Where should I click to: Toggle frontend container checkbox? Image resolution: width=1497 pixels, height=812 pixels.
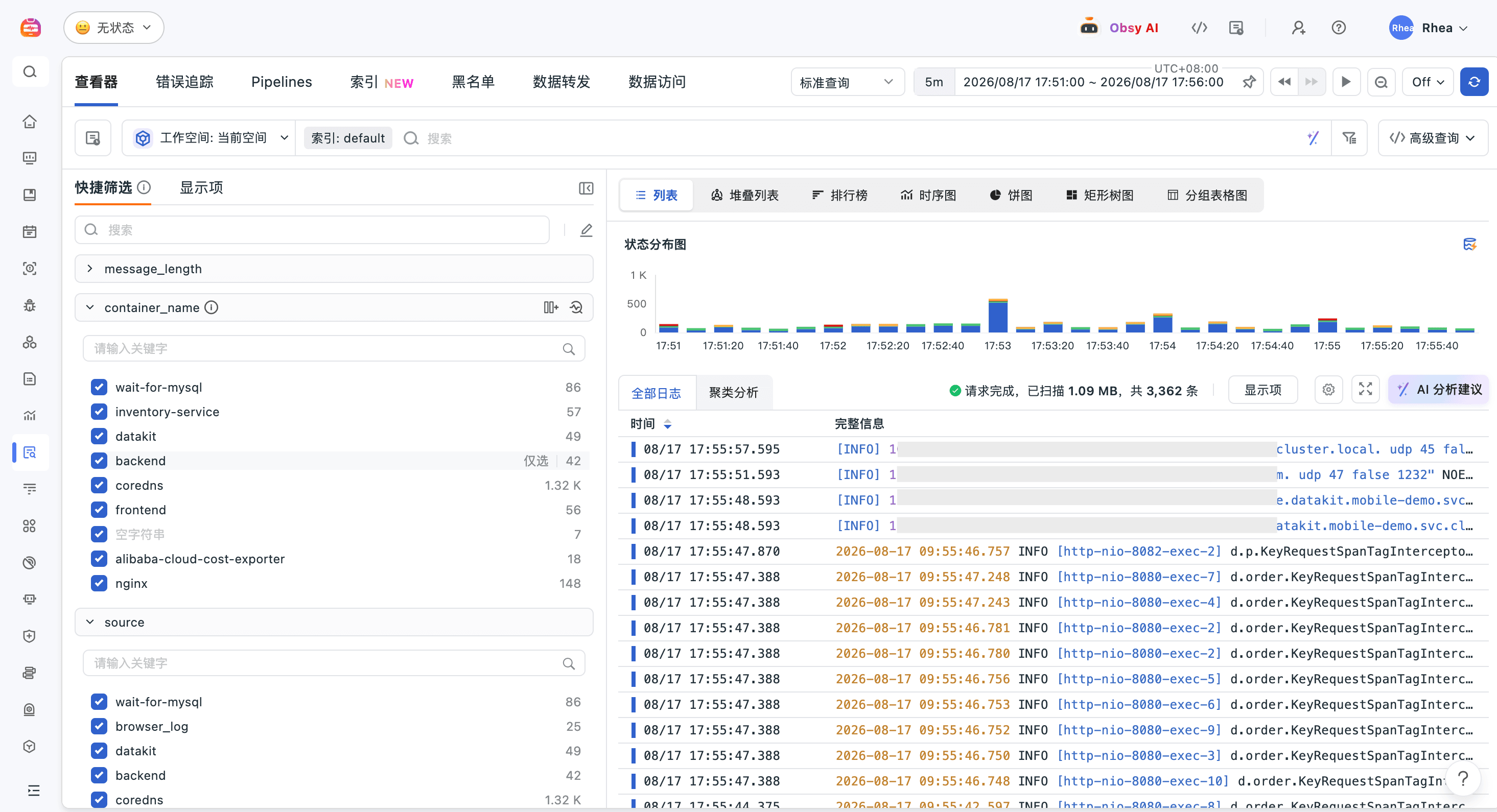click(99, 509)
